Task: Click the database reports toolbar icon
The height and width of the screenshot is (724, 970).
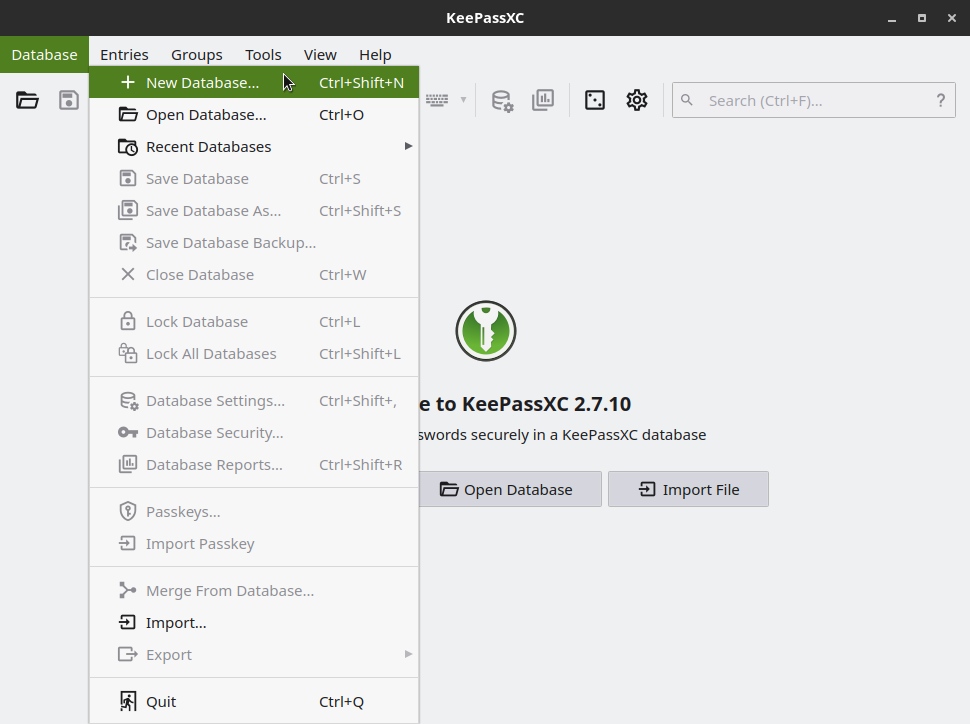Action: tap(543, 100)
